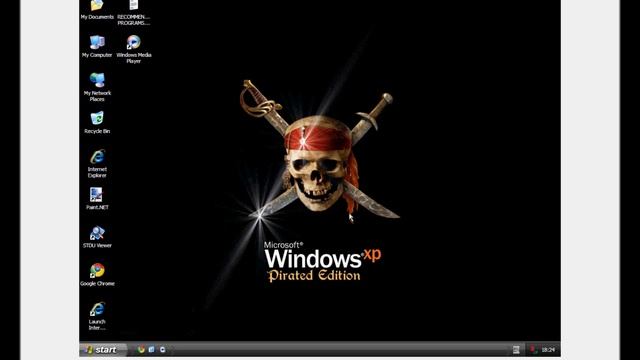Launch Chrome from the quick launch bar
The width and height of the screenshot is (640, 360).
pyautogui.click(x=141, y=350)
